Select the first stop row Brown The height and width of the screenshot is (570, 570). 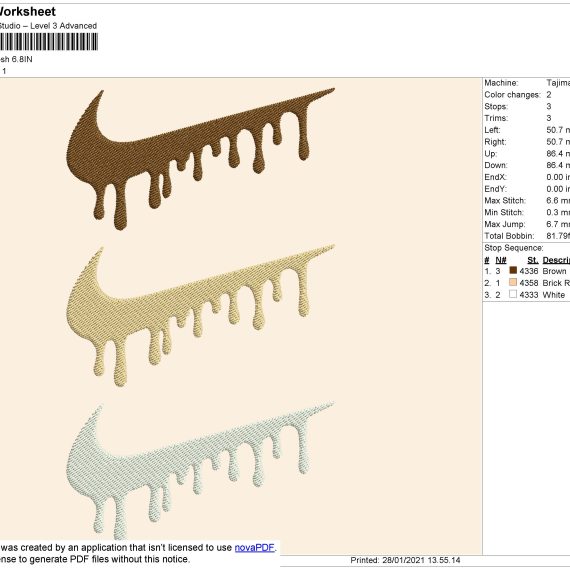pos(527,271)
